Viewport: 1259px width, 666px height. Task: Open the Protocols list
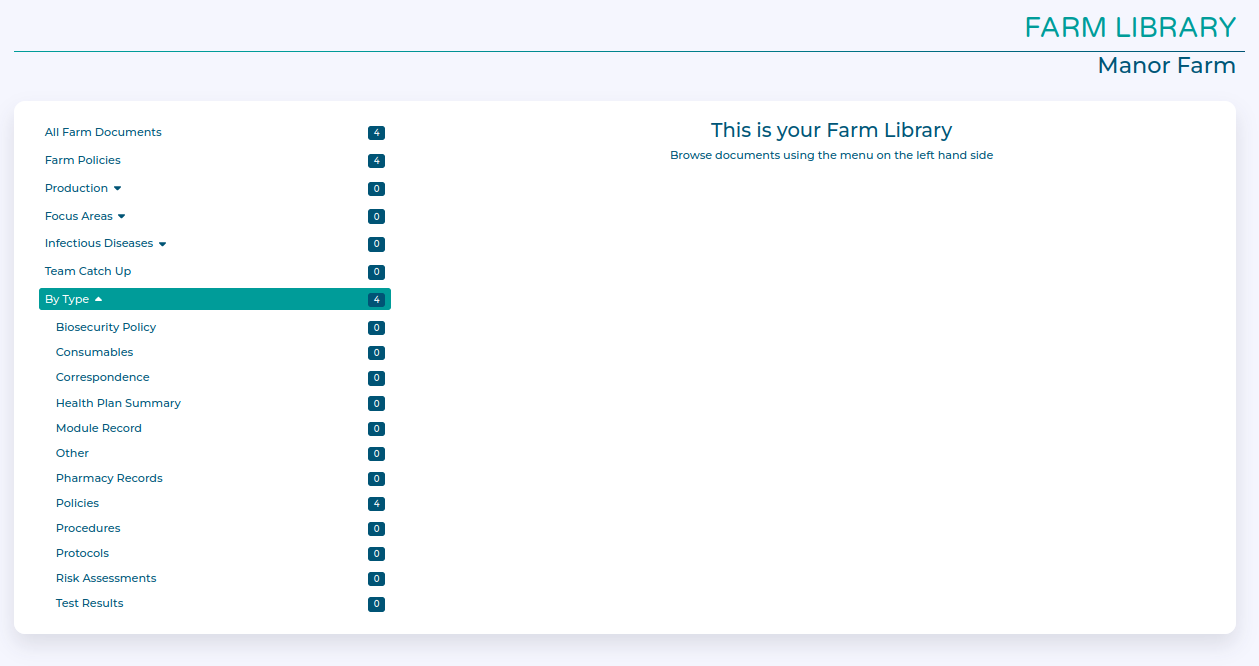tap(82, 553)
